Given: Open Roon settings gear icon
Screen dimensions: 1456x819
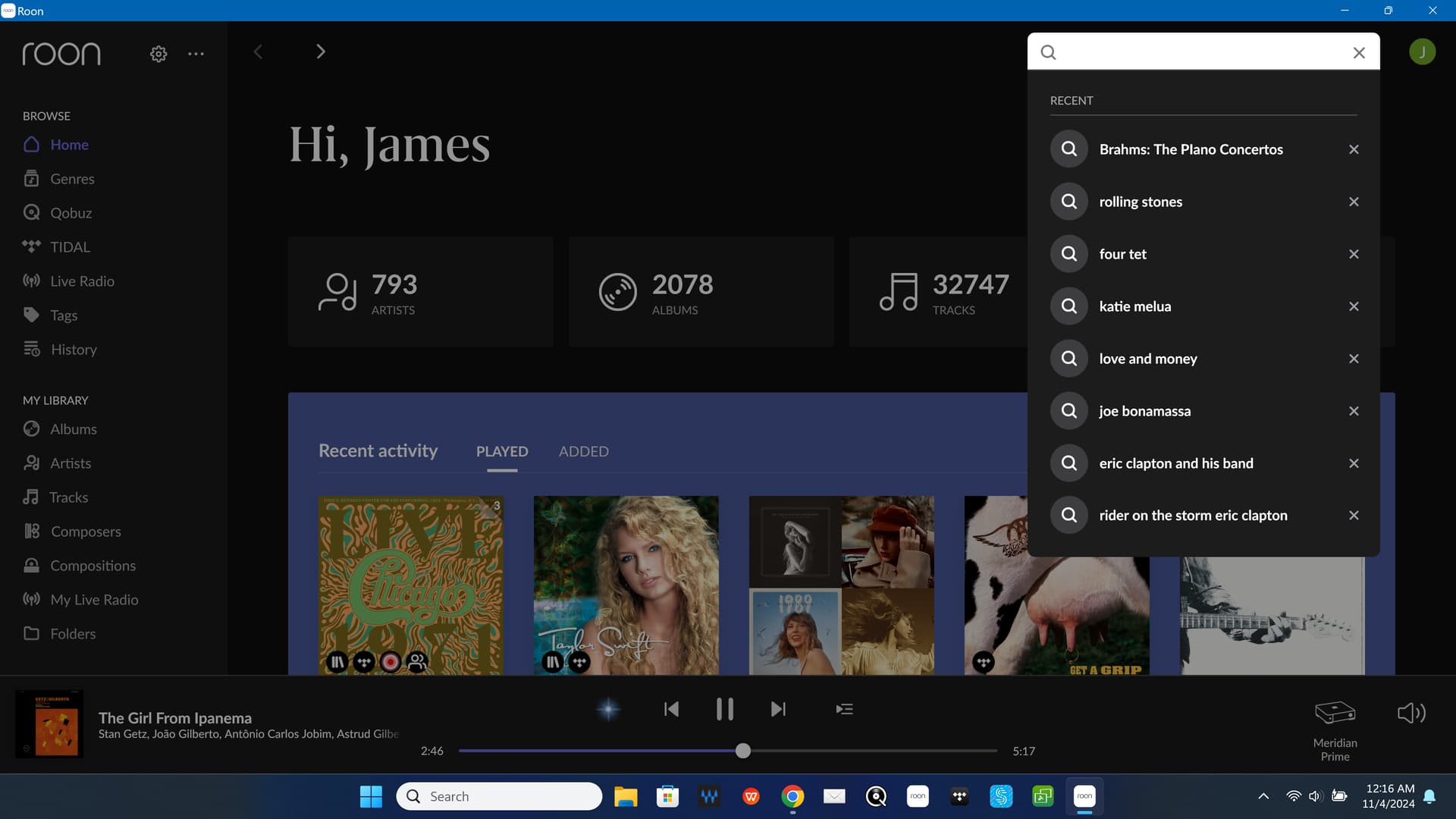Looking at the screenshot, I should pyautogui.click(x=158, y=54).
